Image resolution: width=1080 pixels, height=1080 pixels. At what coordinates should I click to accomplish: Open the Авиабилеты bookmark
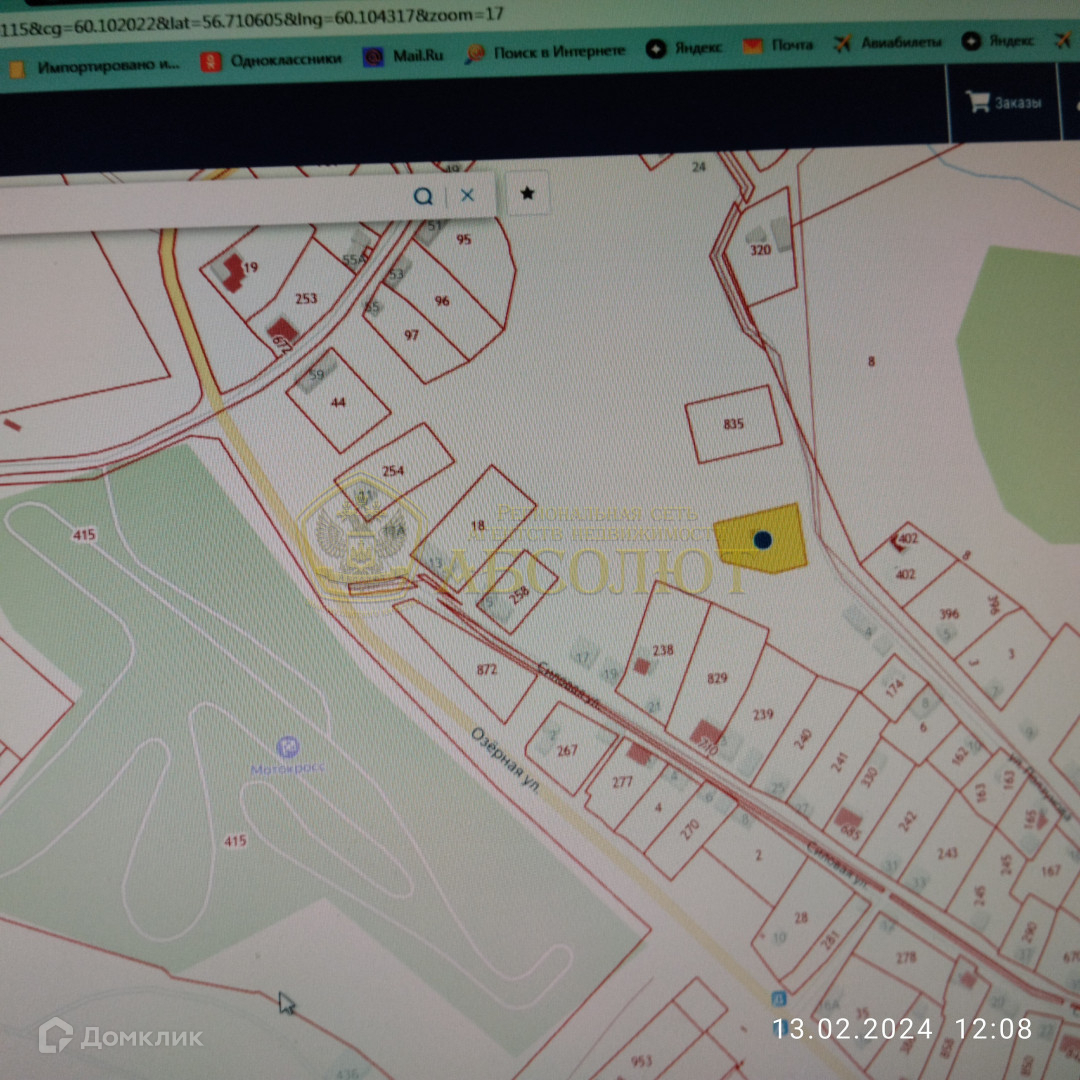(x=887, y=43)
